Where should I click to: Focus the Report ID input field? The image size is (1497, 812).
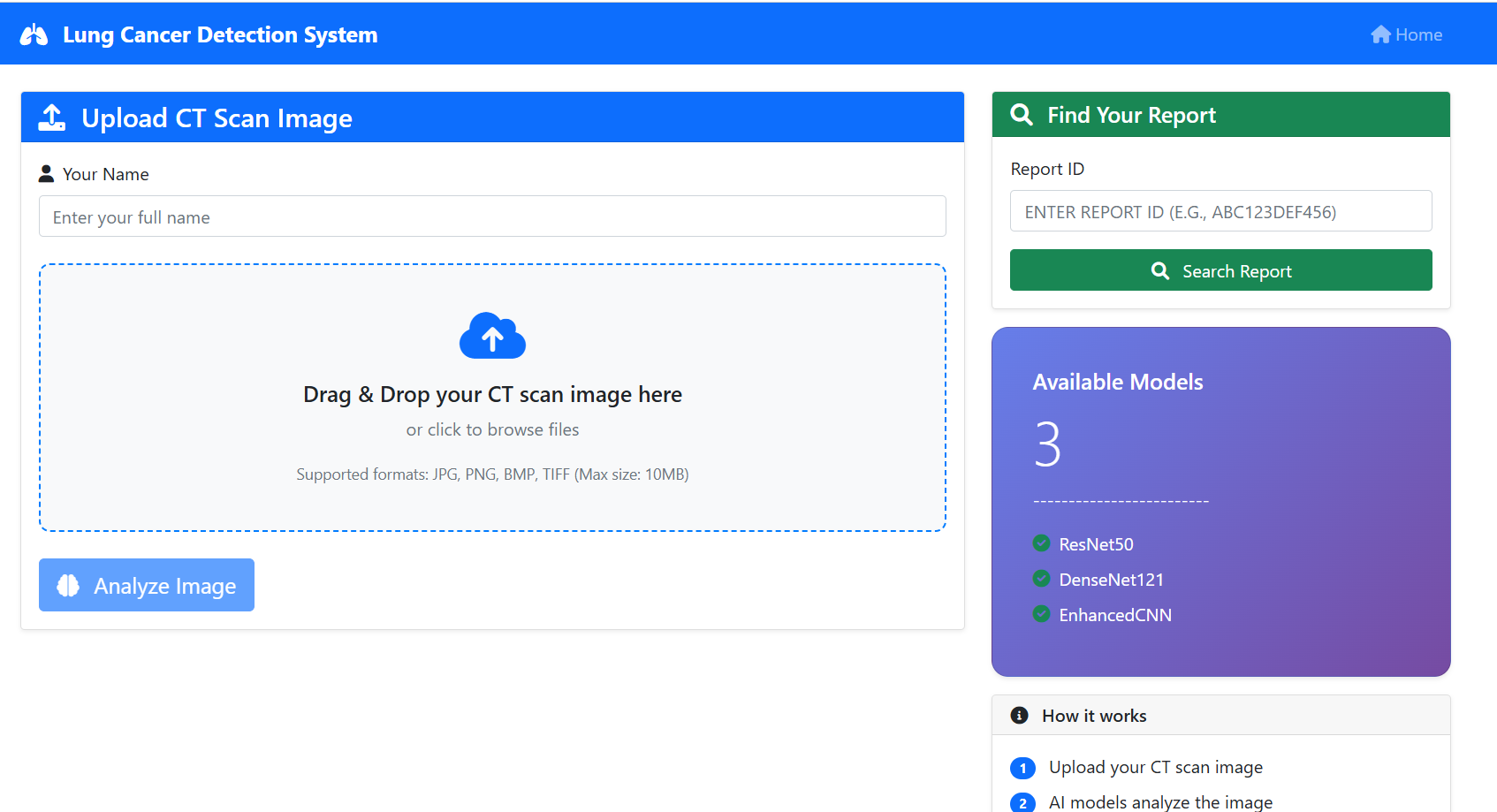pos(1220,211)
